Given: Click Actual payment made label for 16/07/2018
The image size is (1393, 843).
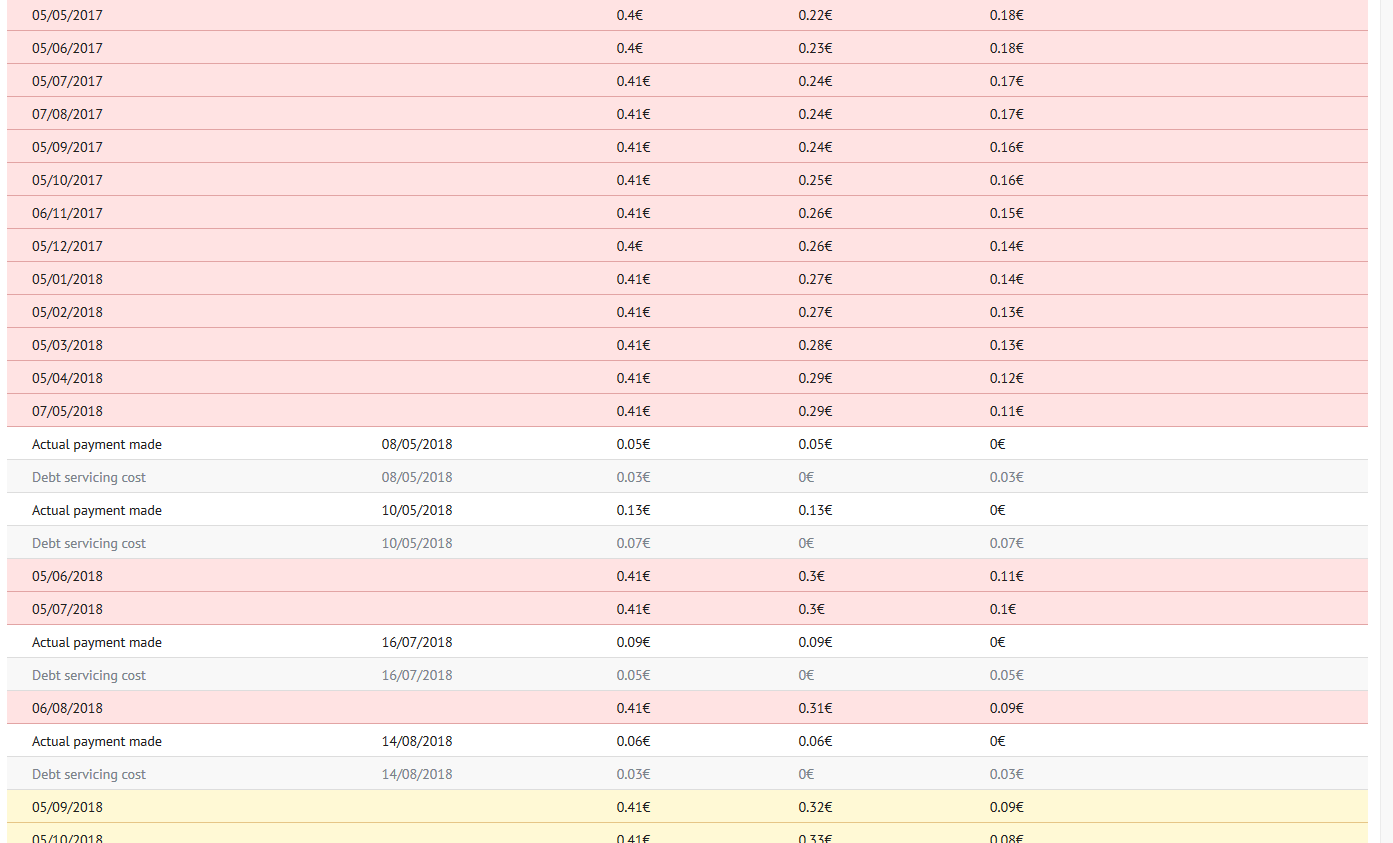Looking at the screenshot, I should tap(97, 642).
